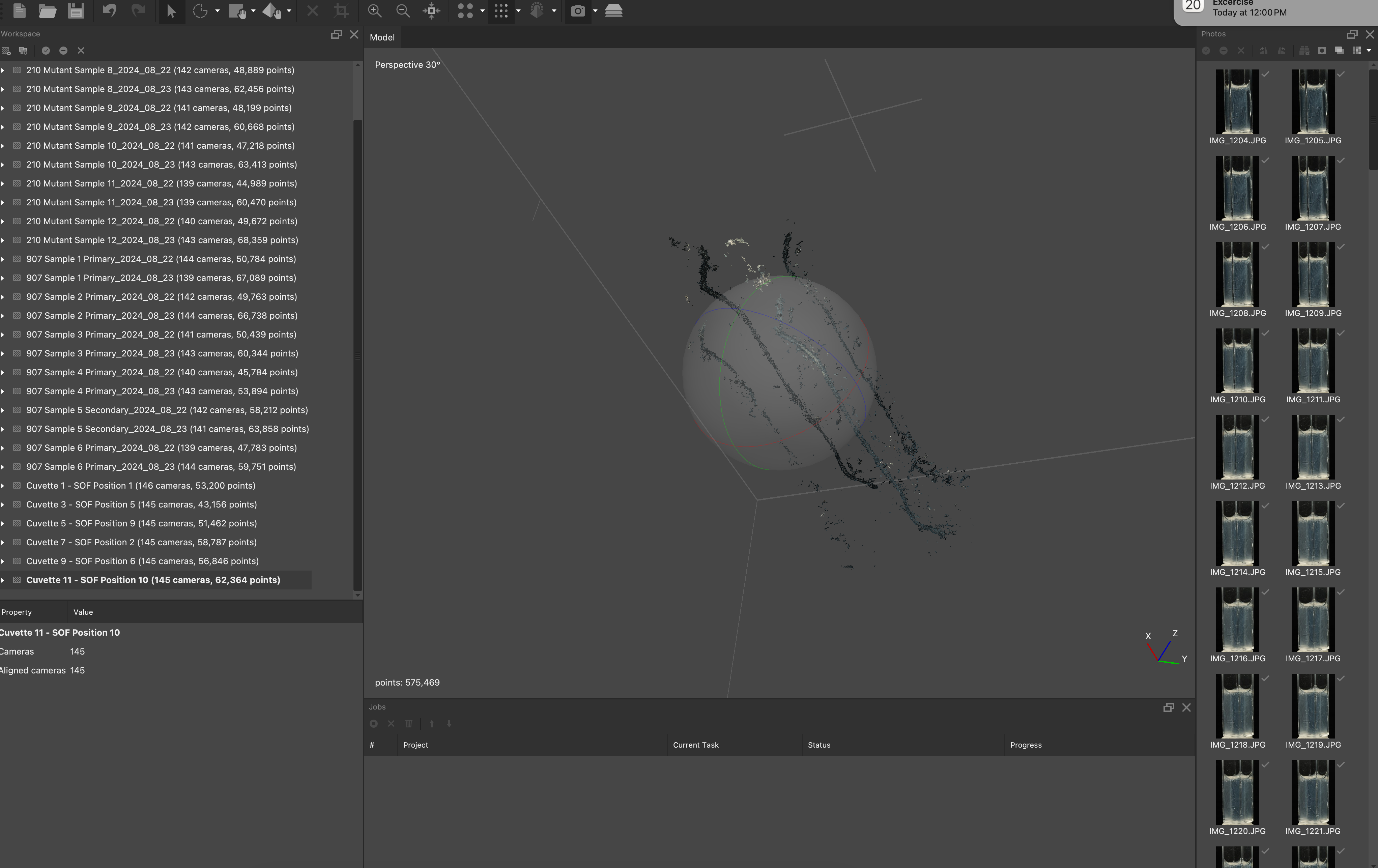This screenshot has height=868, width=1378.
Task: Expand the Cuvette 1 - SOF Position 1 chunk
Action: pyautogui.click(x=3, y=486)
